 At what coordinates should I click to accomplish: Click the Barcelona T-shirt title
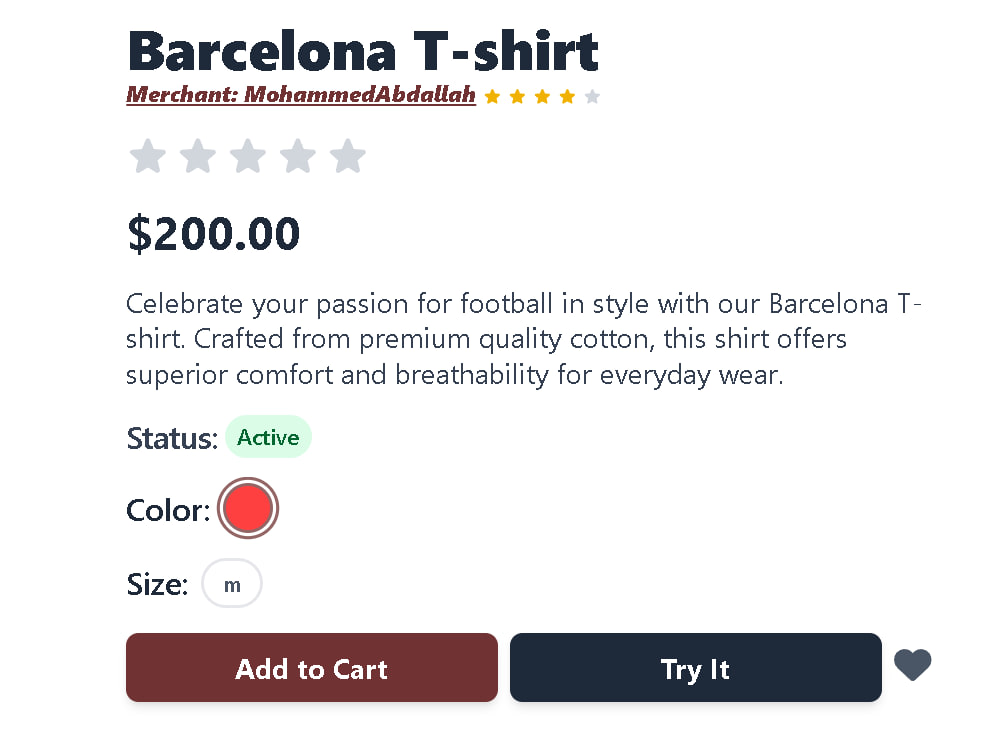click(x=363, y=51)
